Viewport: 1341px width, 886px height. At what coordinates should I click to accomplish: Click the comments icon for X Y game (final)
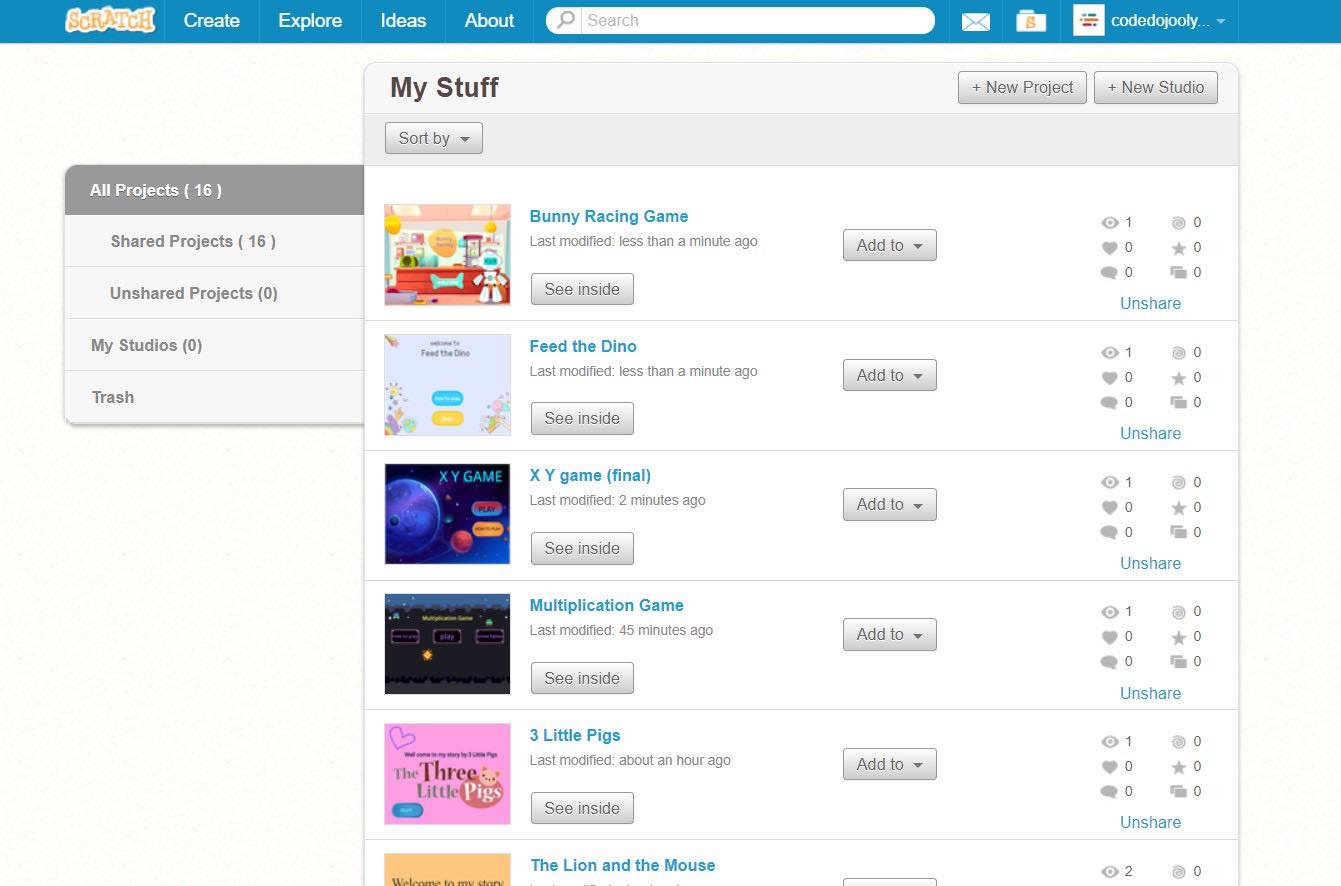(1109, 532)
